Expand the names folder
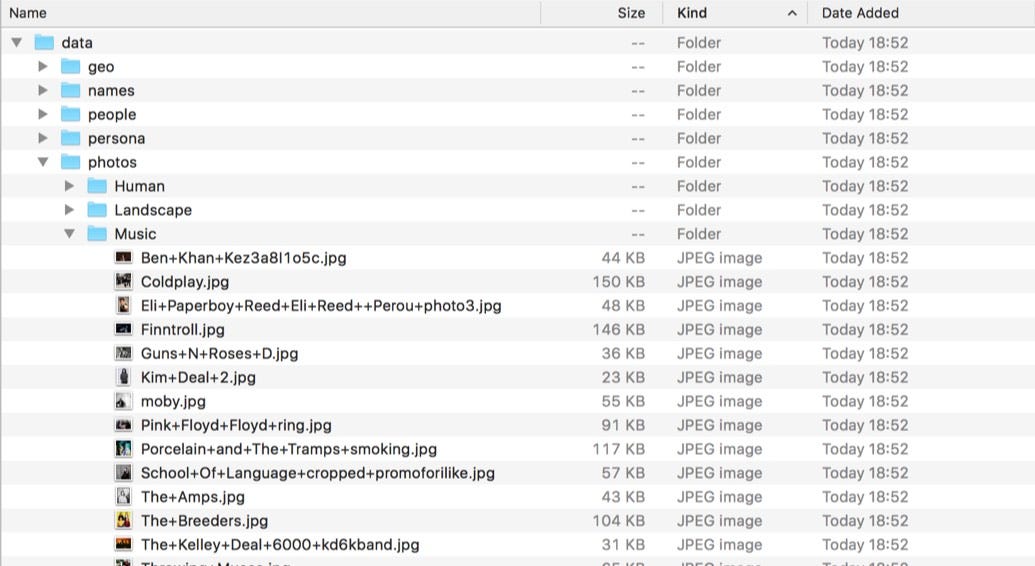 click(x=43, y=90)
